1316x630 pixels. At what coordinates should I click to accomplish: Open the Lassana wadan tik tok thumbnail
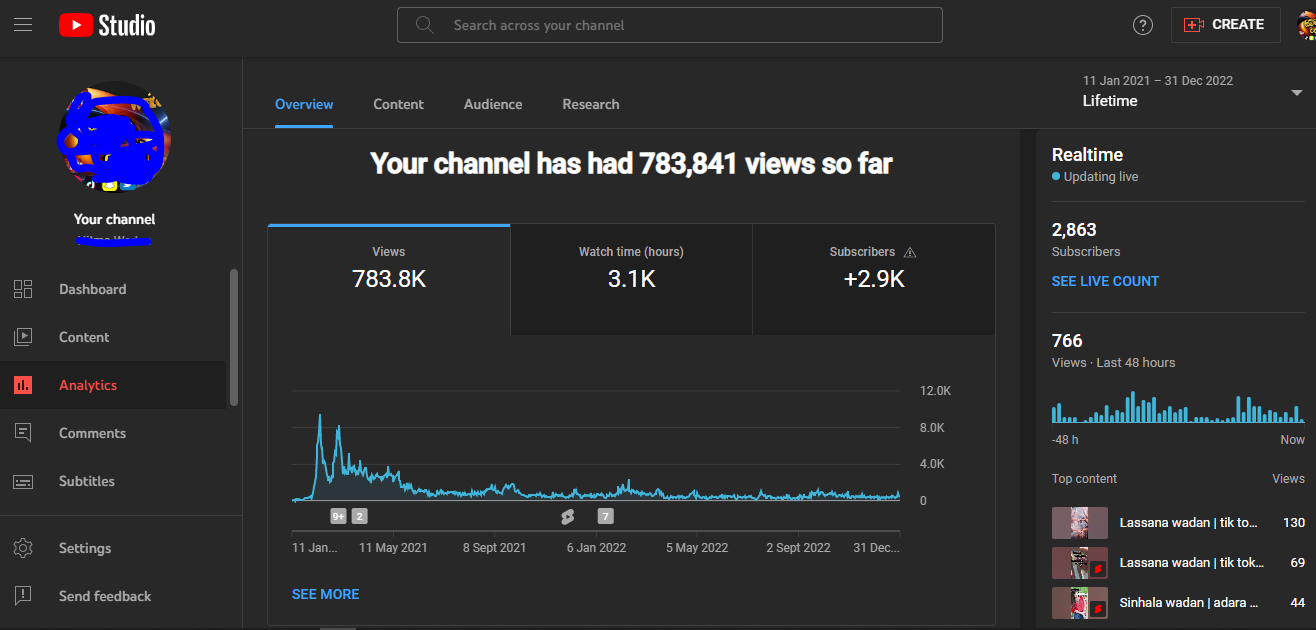coord(1079,522)
